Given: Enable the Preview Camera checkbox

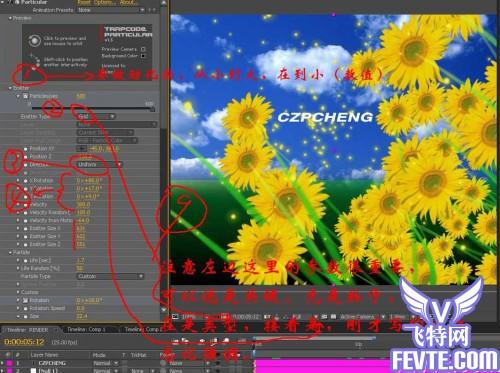Looking at the screenshot, I should point(143,49).
